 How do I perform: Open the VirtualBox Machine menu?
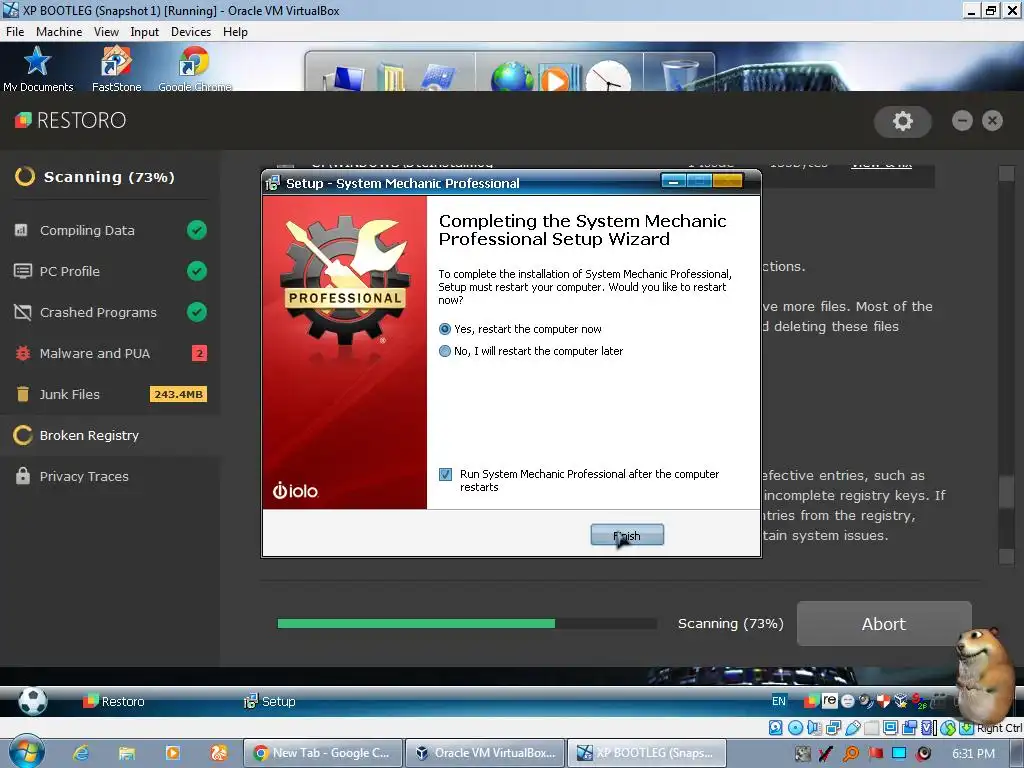click(59, 32)
